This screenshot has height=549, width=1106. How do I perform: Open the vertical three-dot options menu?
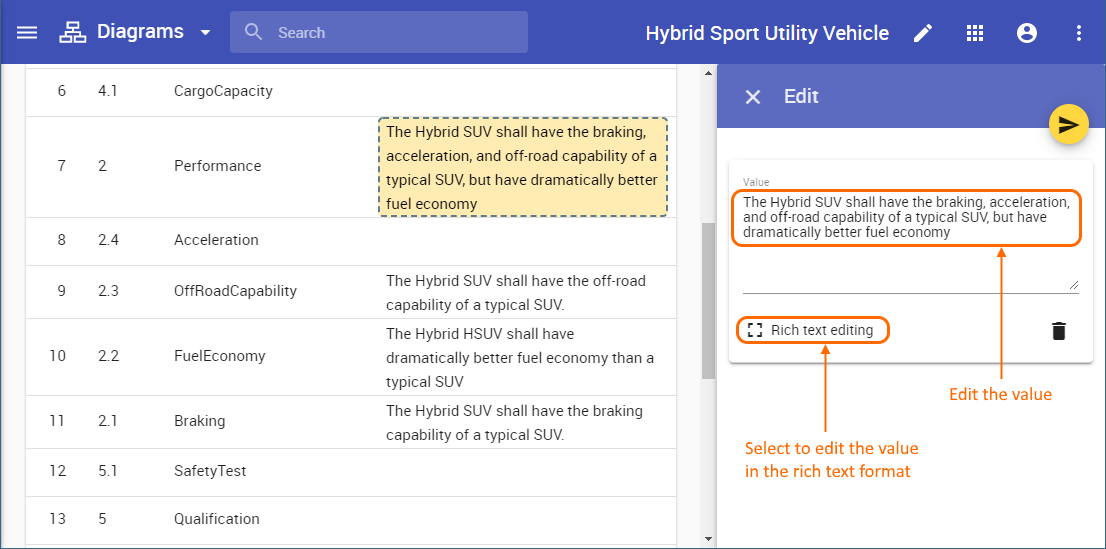click(x=1078, y=33)
